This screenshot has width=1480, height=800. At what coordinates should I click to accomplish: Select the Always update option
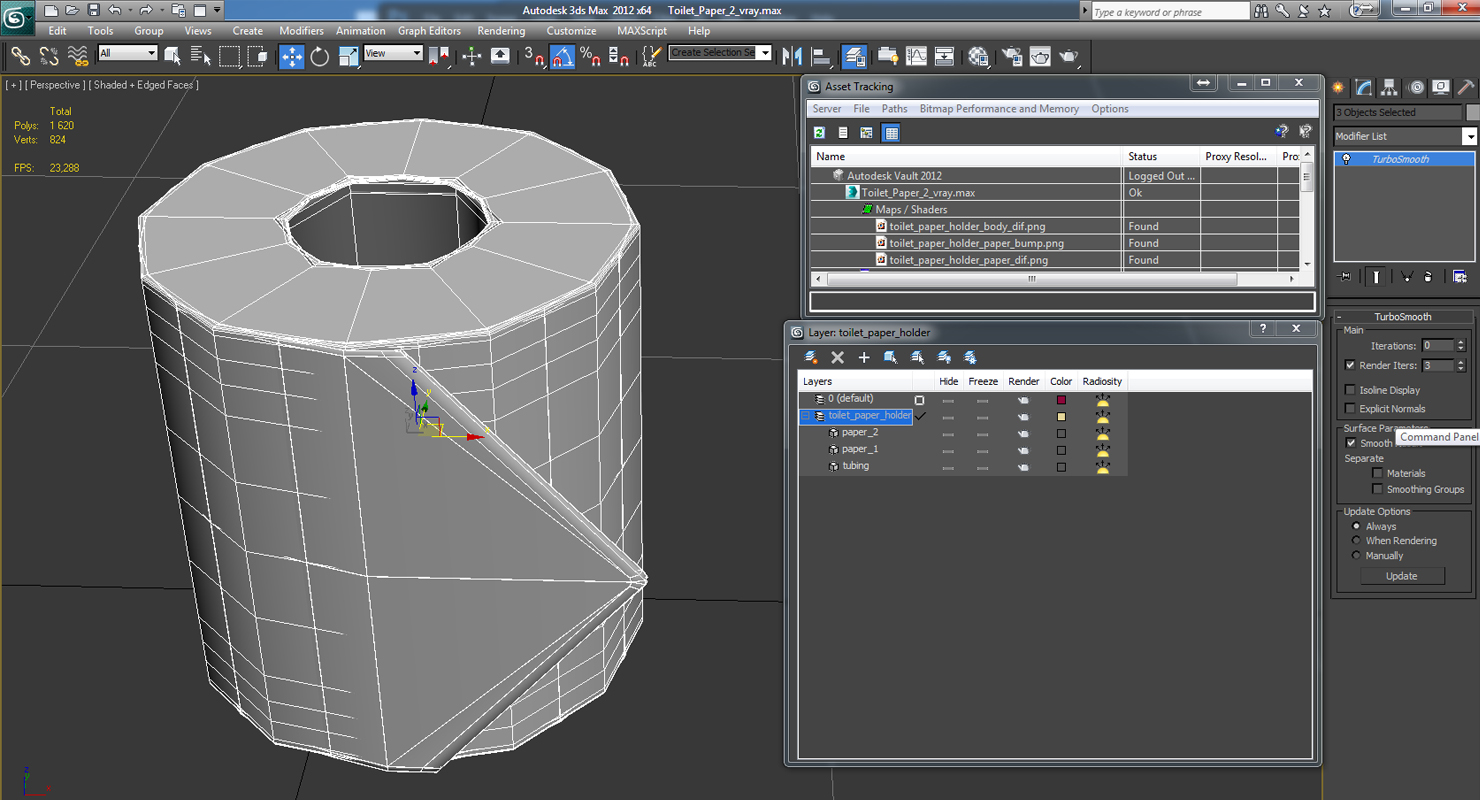[x=1356, y=526]
